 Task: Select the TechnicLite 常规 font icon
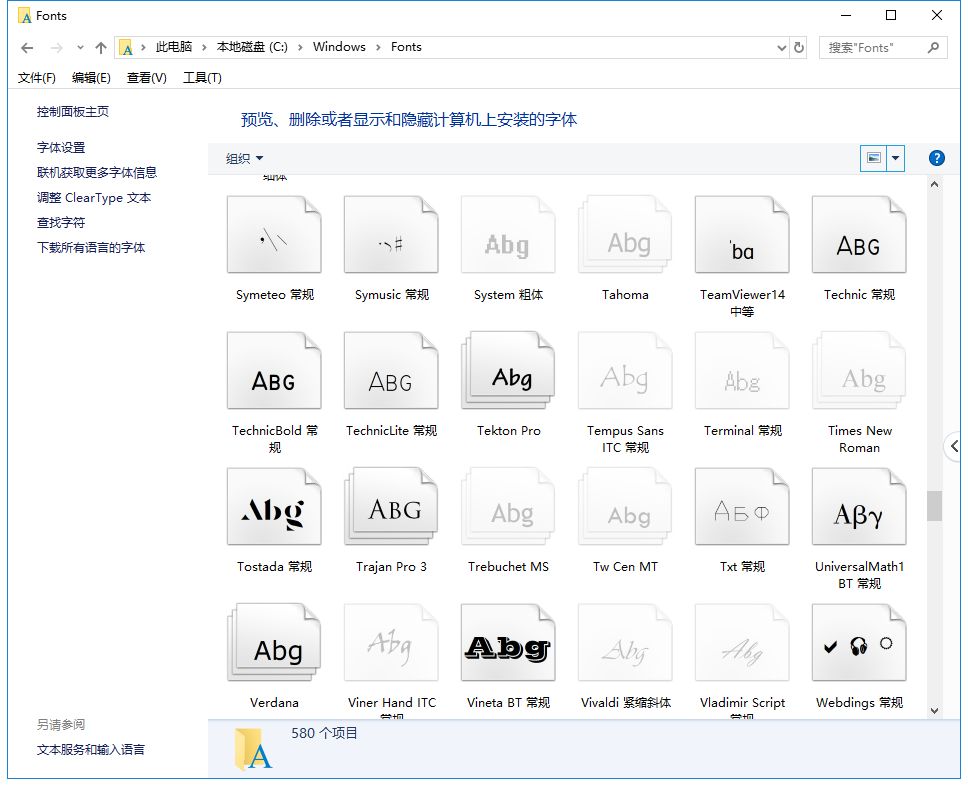(x=391, y=370)
